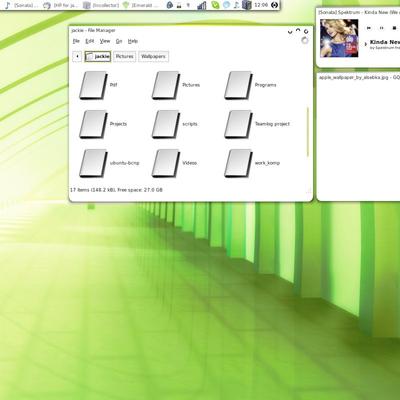Click the panel clock showing 12:06
This screenshot has height=400, width=400.
[x=261, y=5]
